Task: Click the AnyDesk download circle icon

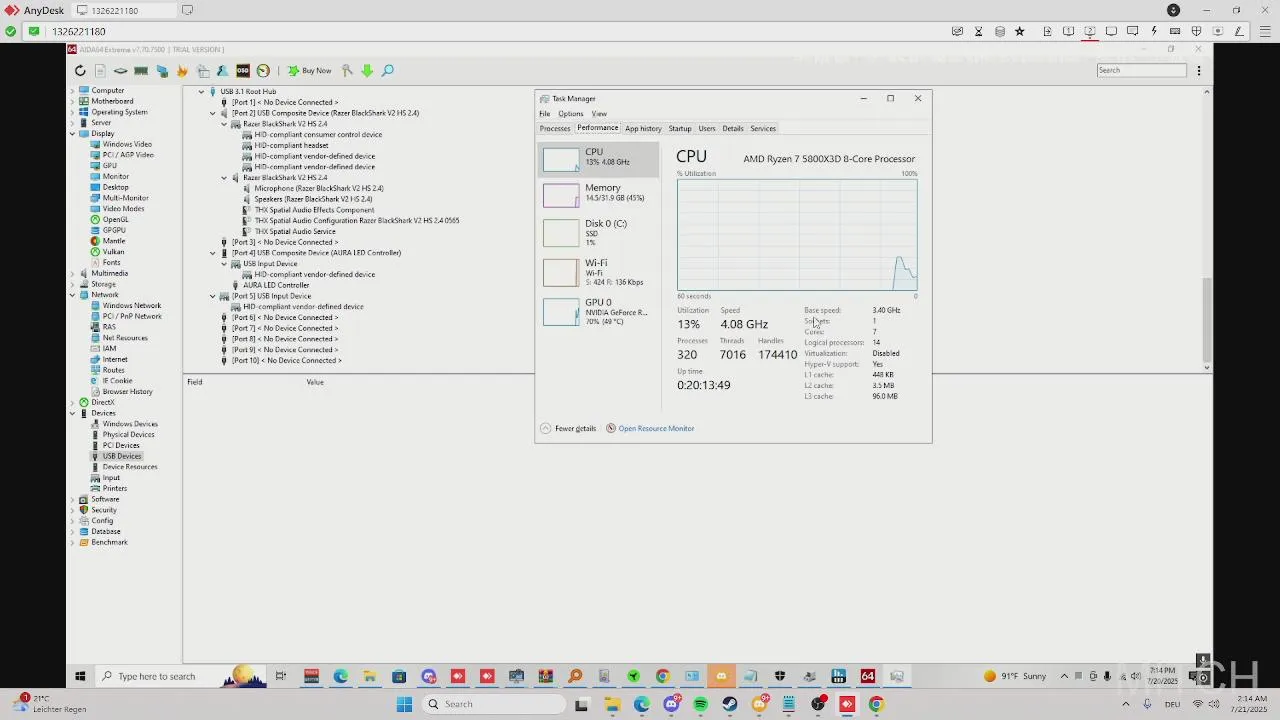Action: 1173,10
